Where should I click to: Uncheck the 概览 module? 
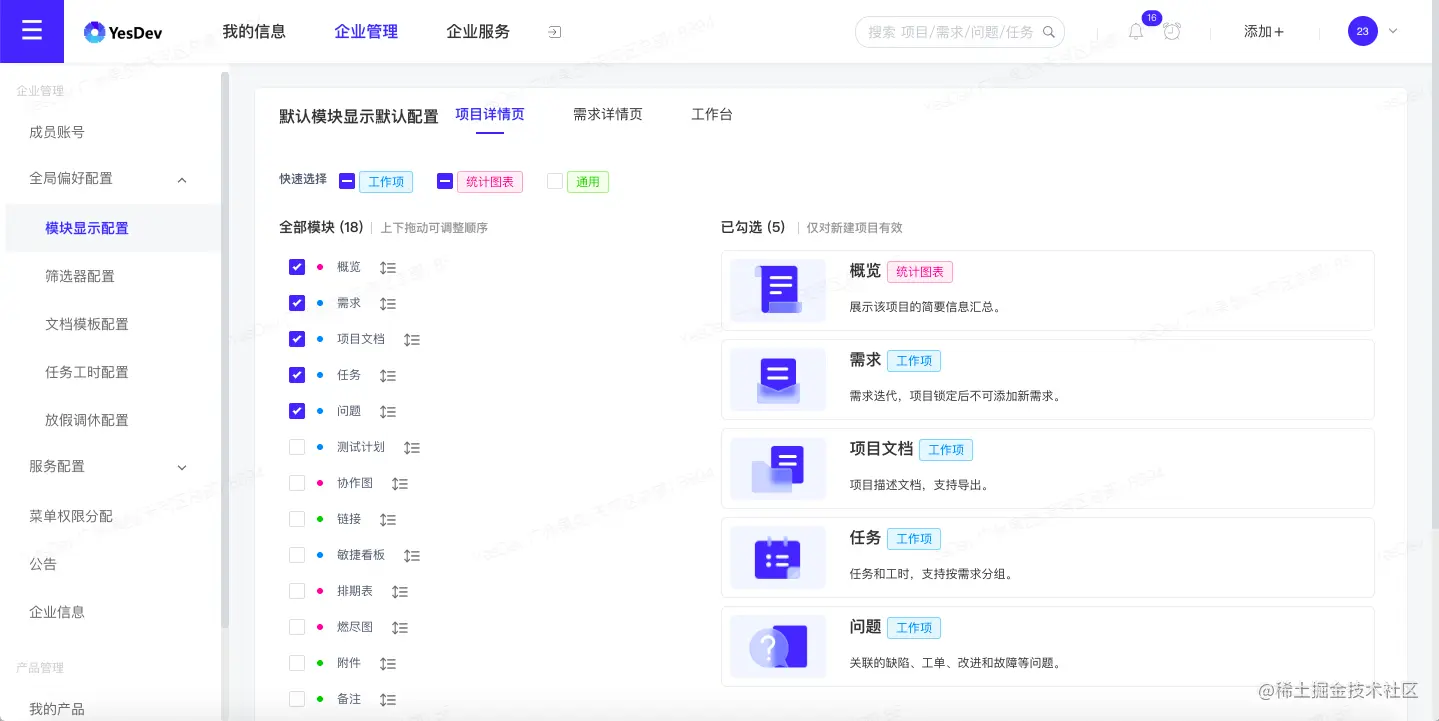[297, 267]
